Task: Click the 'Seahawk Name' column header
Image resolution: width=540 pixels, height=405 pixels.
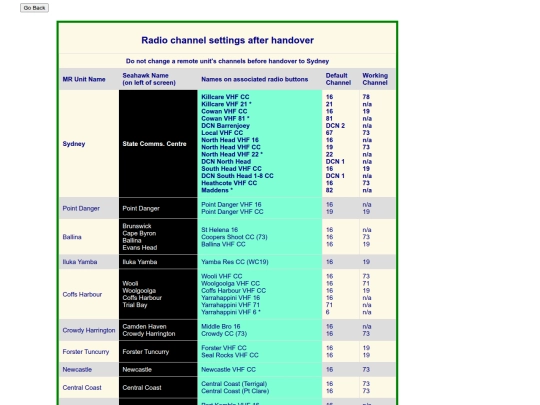Action: [149, 79]
